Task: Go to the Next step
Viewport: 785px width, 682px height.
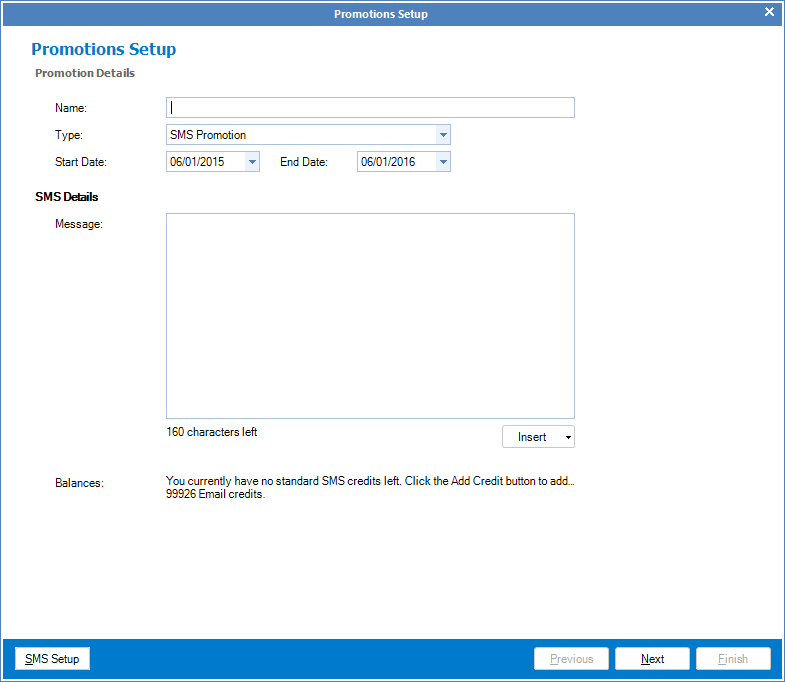Action: pyautogui.click(x=652, y=659)
